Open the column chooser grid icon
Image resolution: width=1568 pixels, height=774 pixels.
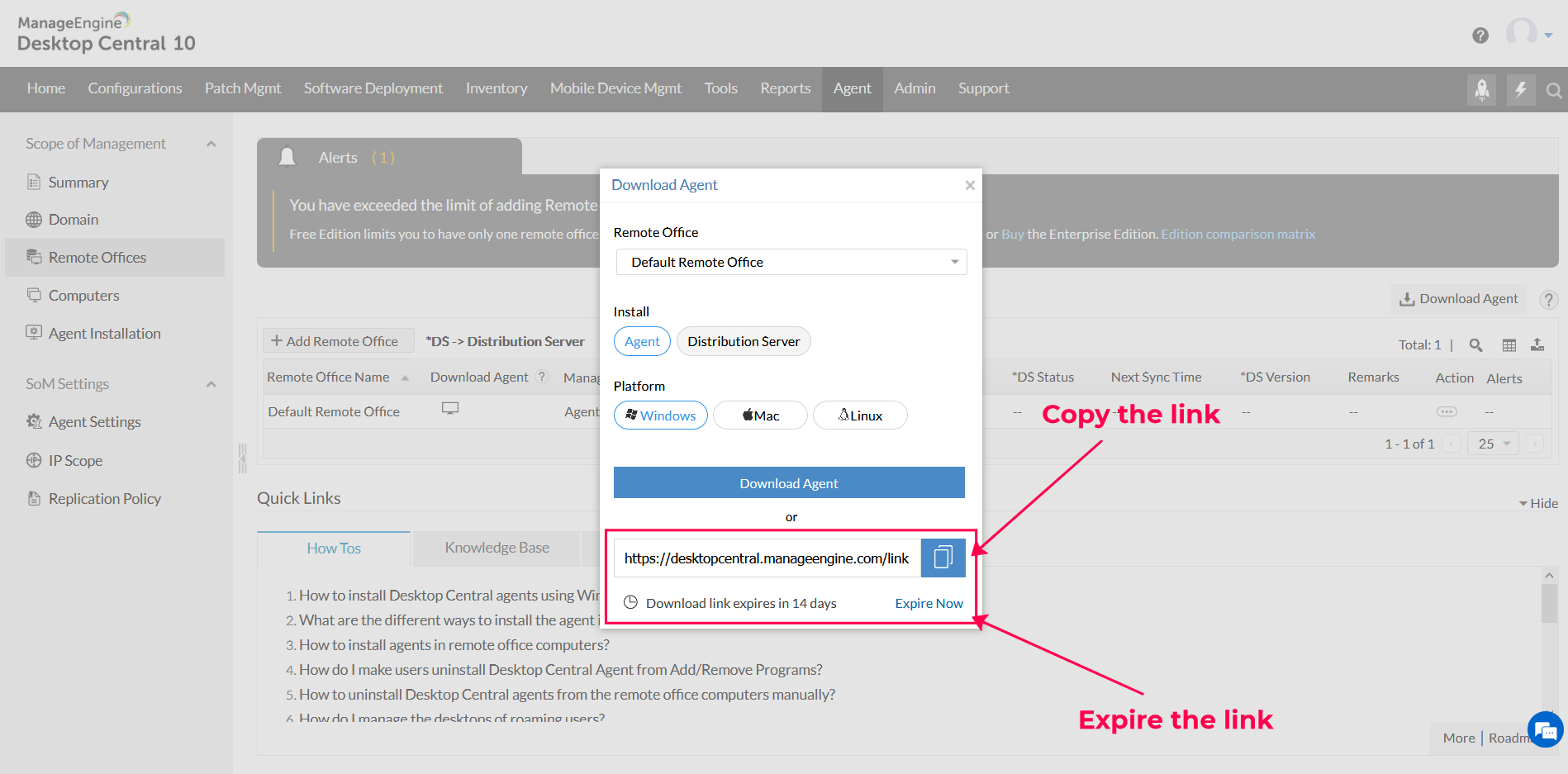[x=1509, y=345]
